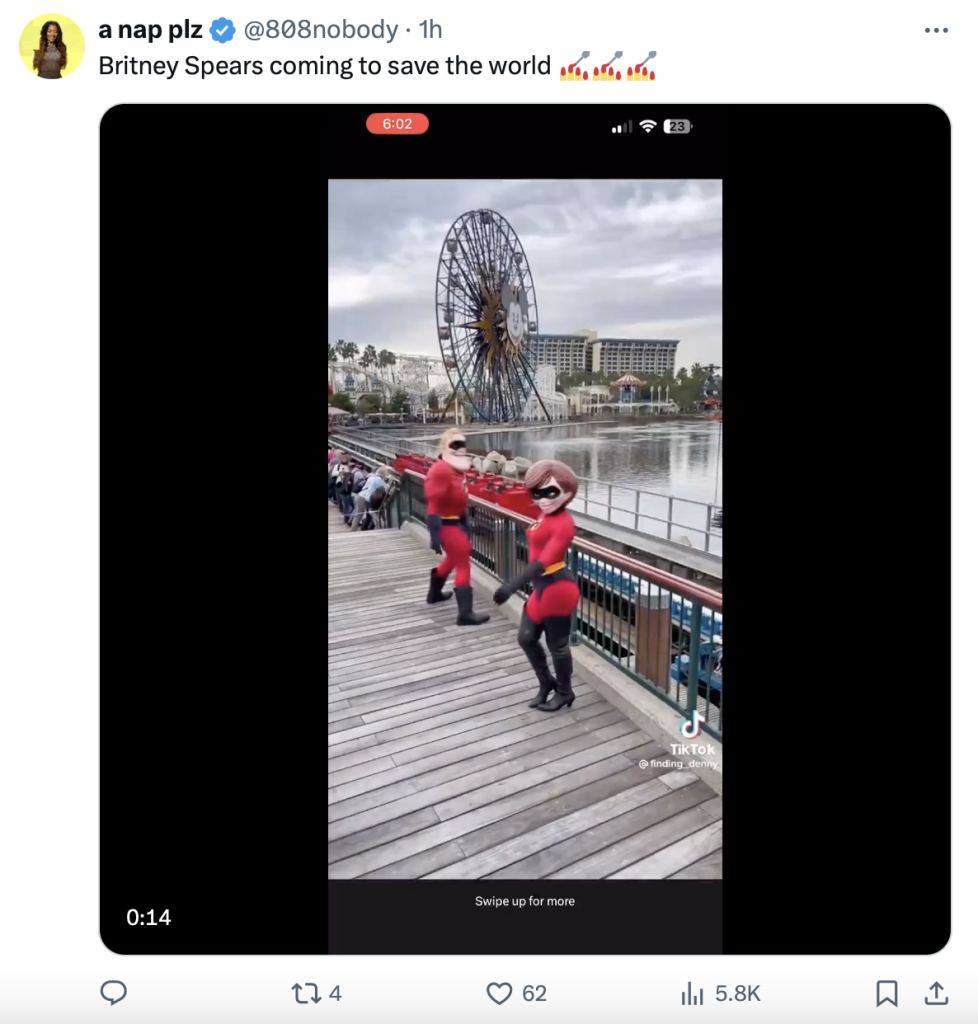Screen dimensions: 978x1024
Task: Click the "Swipe up for more" text
Action: tap(525, 901)
